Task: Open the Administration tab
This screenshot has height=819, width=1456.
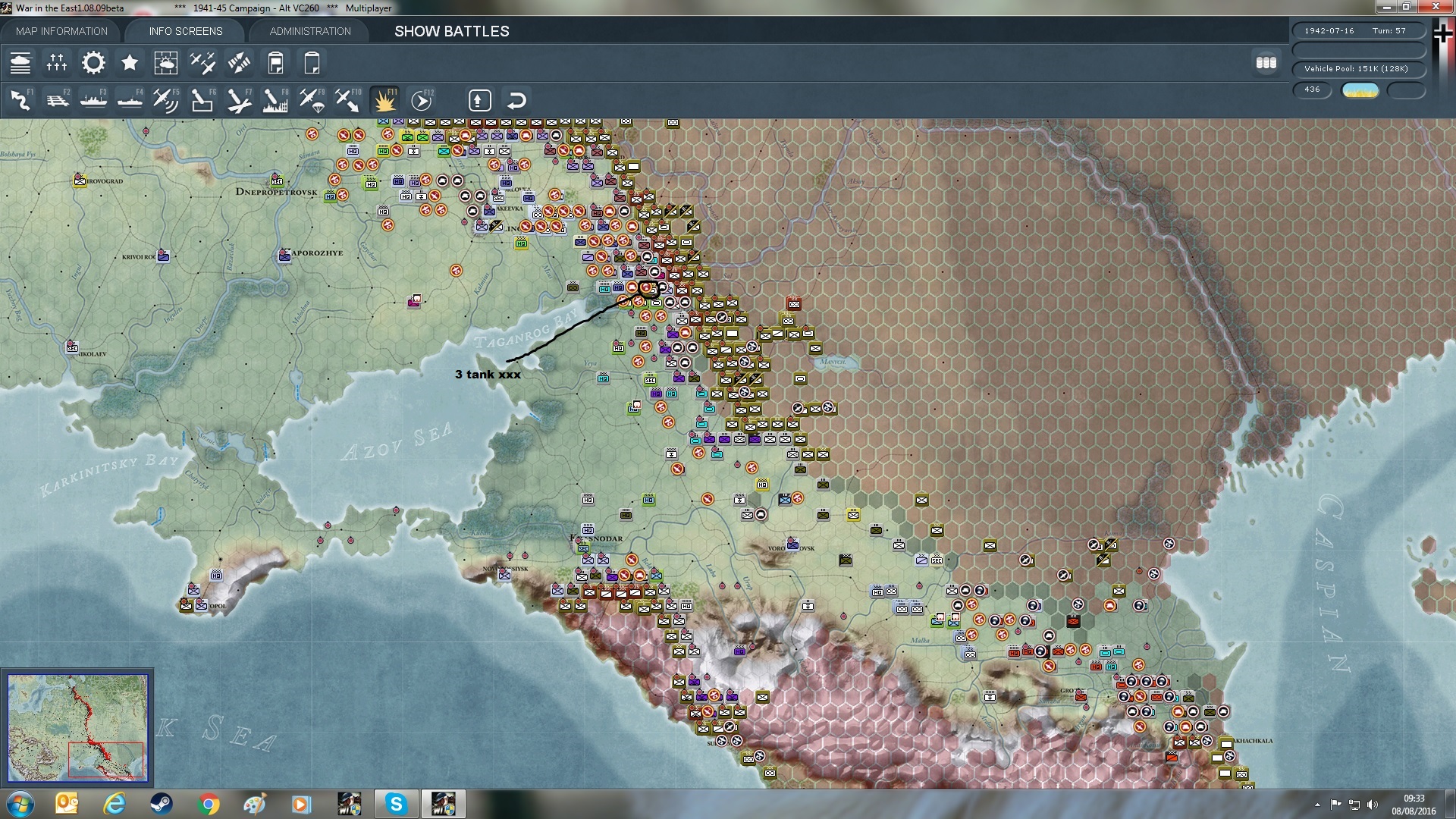Action: 310,31
